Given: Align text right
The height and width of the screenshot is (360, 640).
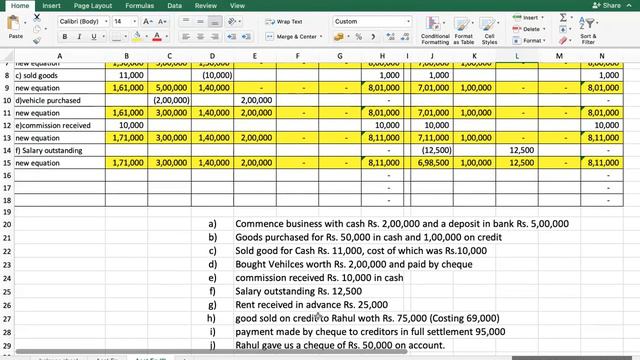Looking at the screenshot, I should pos(215,37).
